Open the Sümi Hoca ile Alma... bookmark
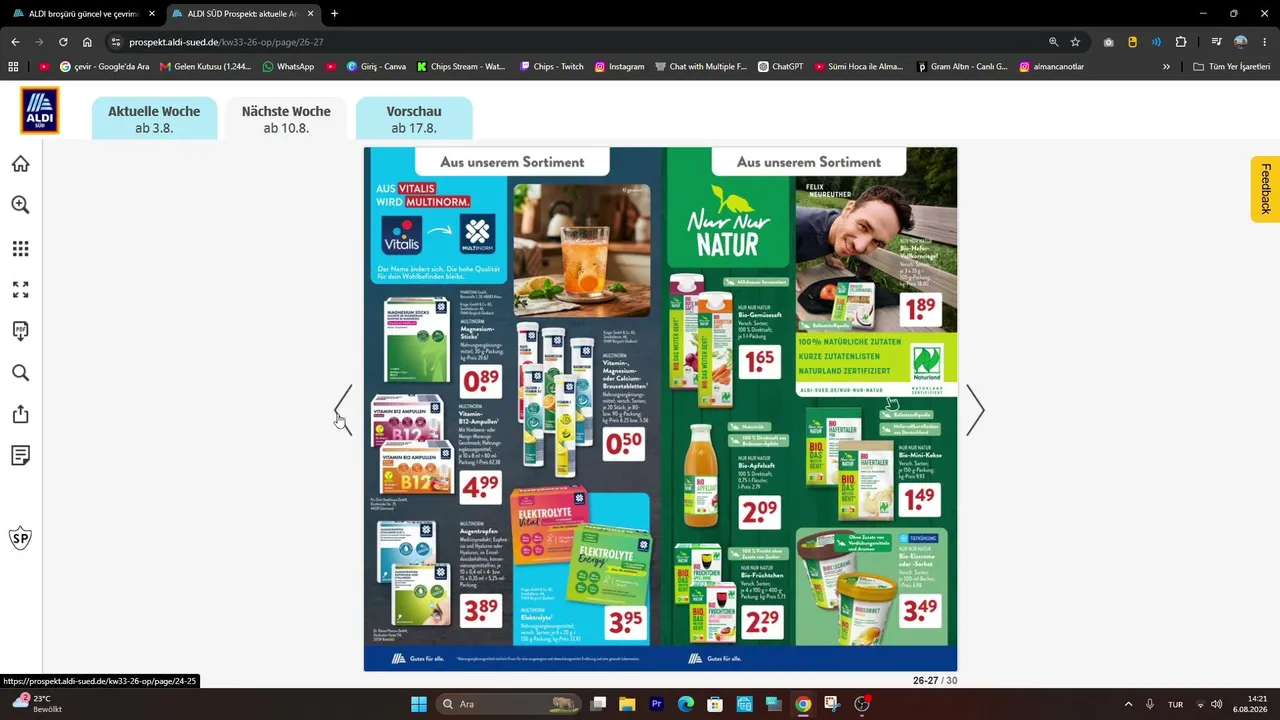This screenshot has height=720, width=1280. (x=858, y=67)
